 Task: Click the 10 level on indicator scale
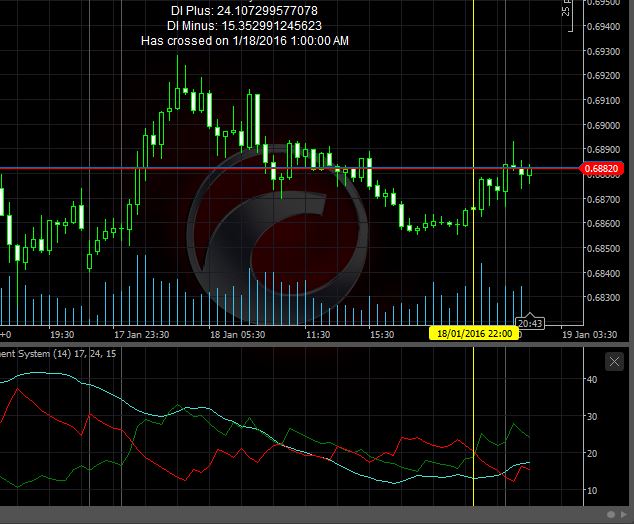[592, 491]
